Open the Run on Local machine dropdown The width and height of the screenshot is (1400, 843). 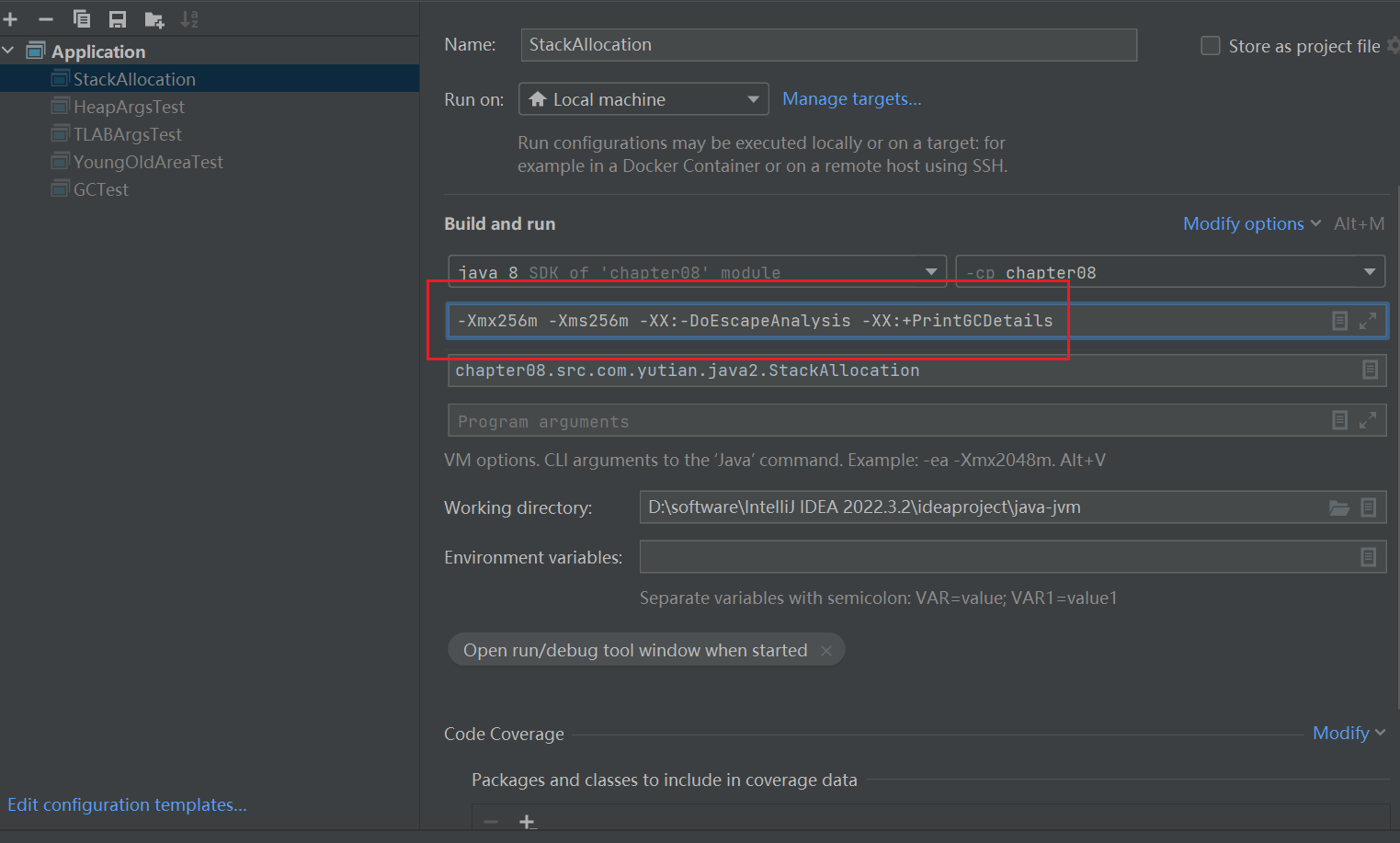click(643, 99)
